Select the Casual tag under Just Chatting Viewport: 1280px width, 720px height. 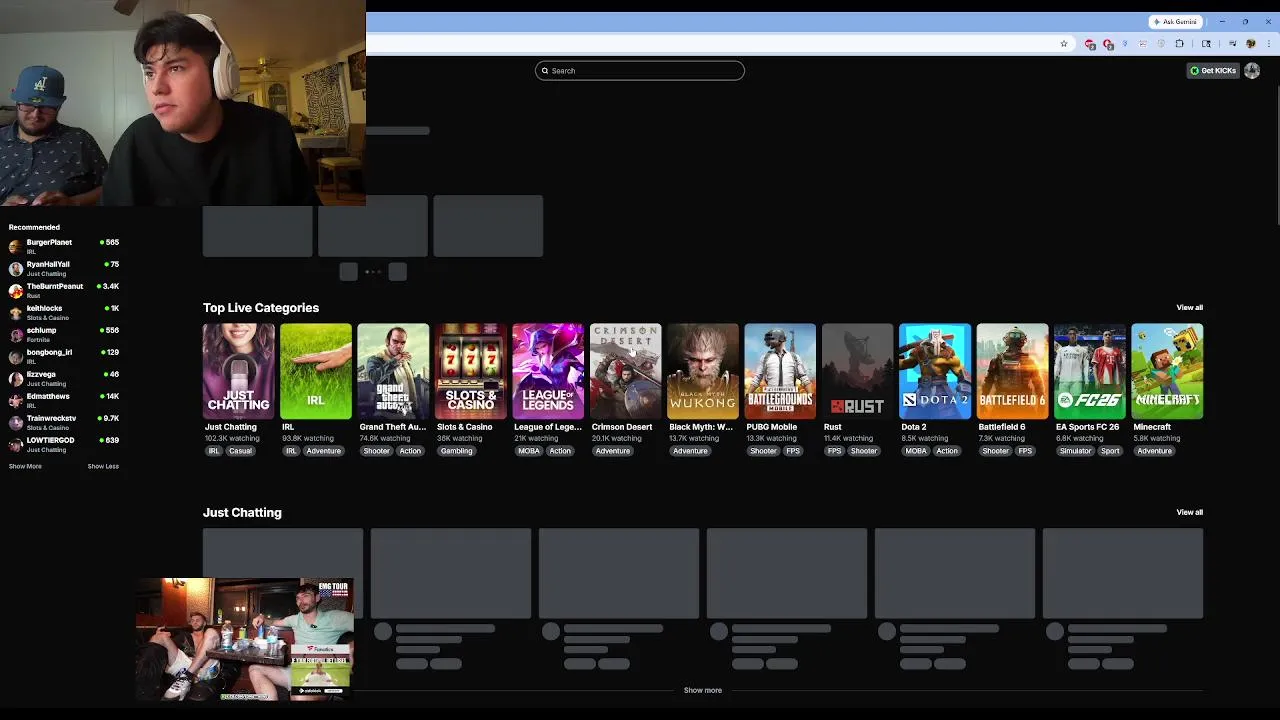point(240,451)
